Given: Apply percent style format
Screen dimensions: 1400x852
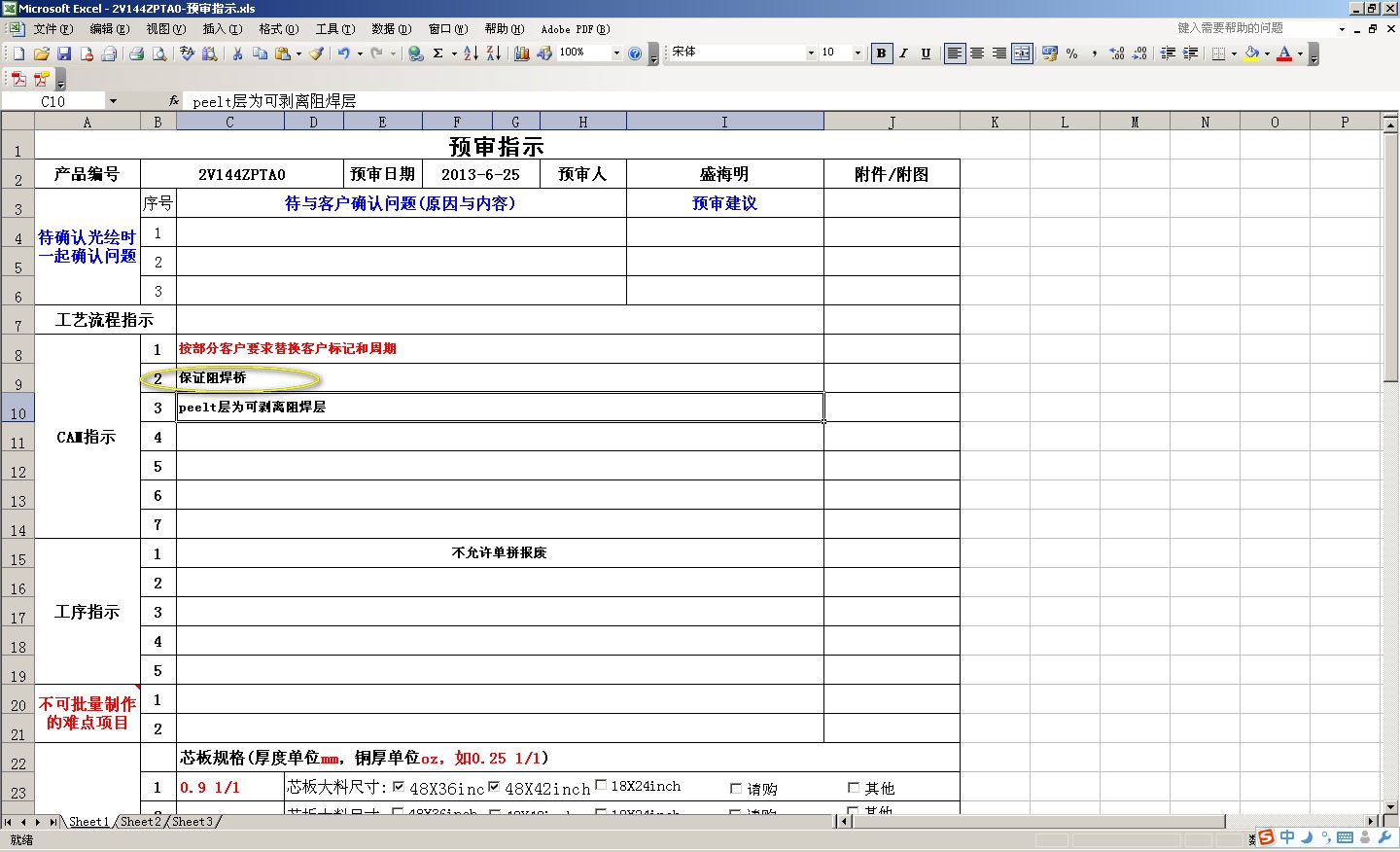Looking at the screenshot, I should coord(1072,53).
